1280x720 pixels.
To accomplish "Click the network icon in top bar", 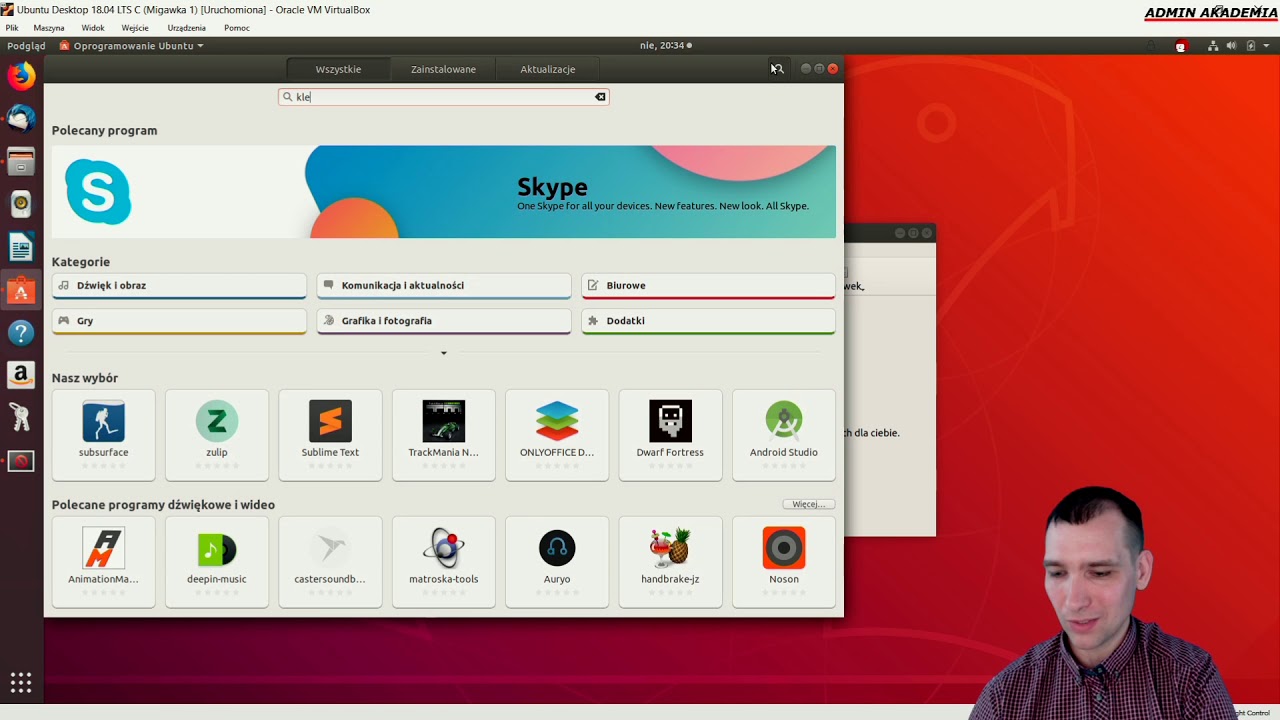I will coord(1213,46).
